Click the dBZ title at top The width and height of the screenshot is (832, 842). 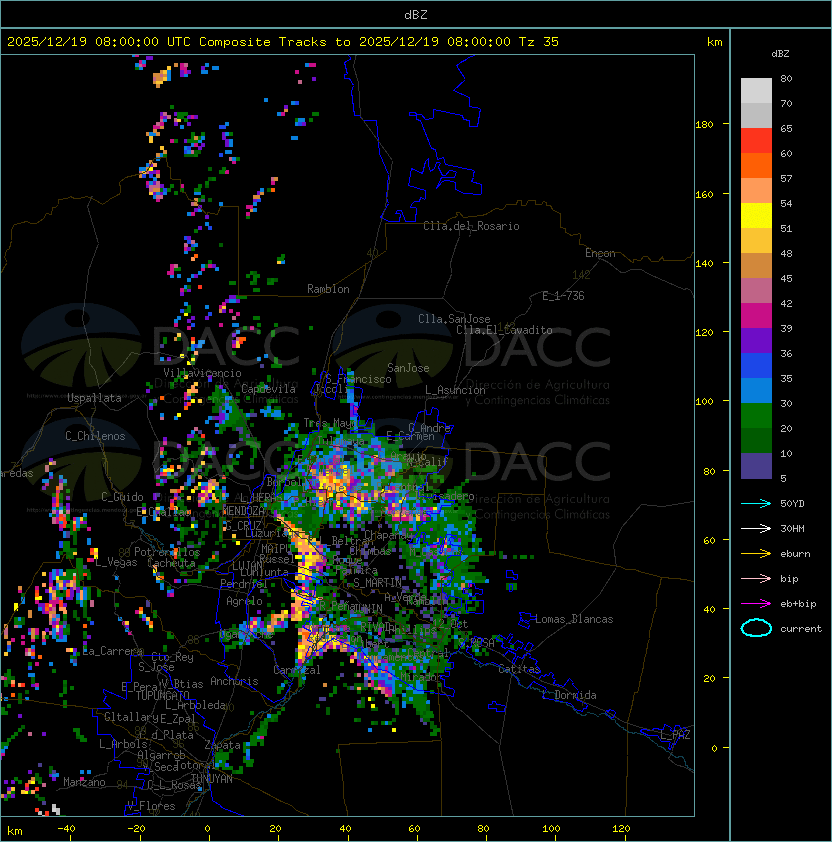click(x=416, y=15)
